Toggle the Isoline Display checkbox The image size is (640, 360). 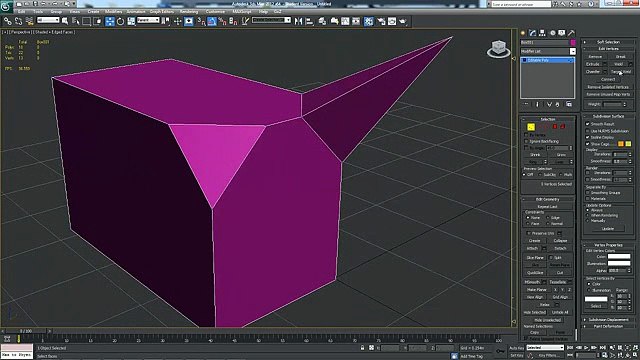pyautogui.click(x=588, y=138)
